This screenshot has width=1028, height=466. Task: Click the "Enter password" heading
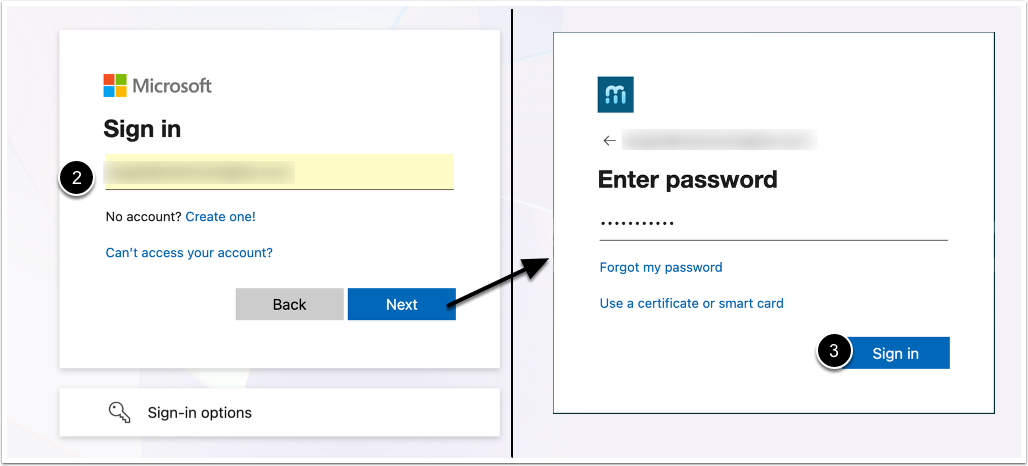coord(687,180)
